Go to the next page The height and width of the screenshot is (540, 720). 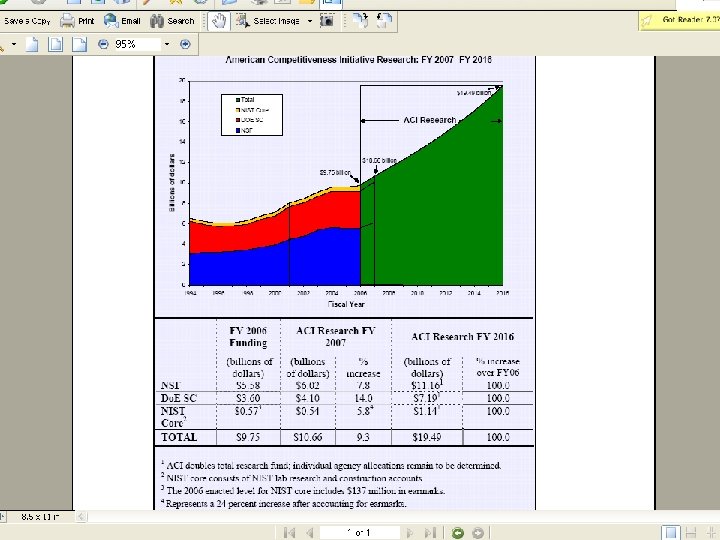click(410, 533)
